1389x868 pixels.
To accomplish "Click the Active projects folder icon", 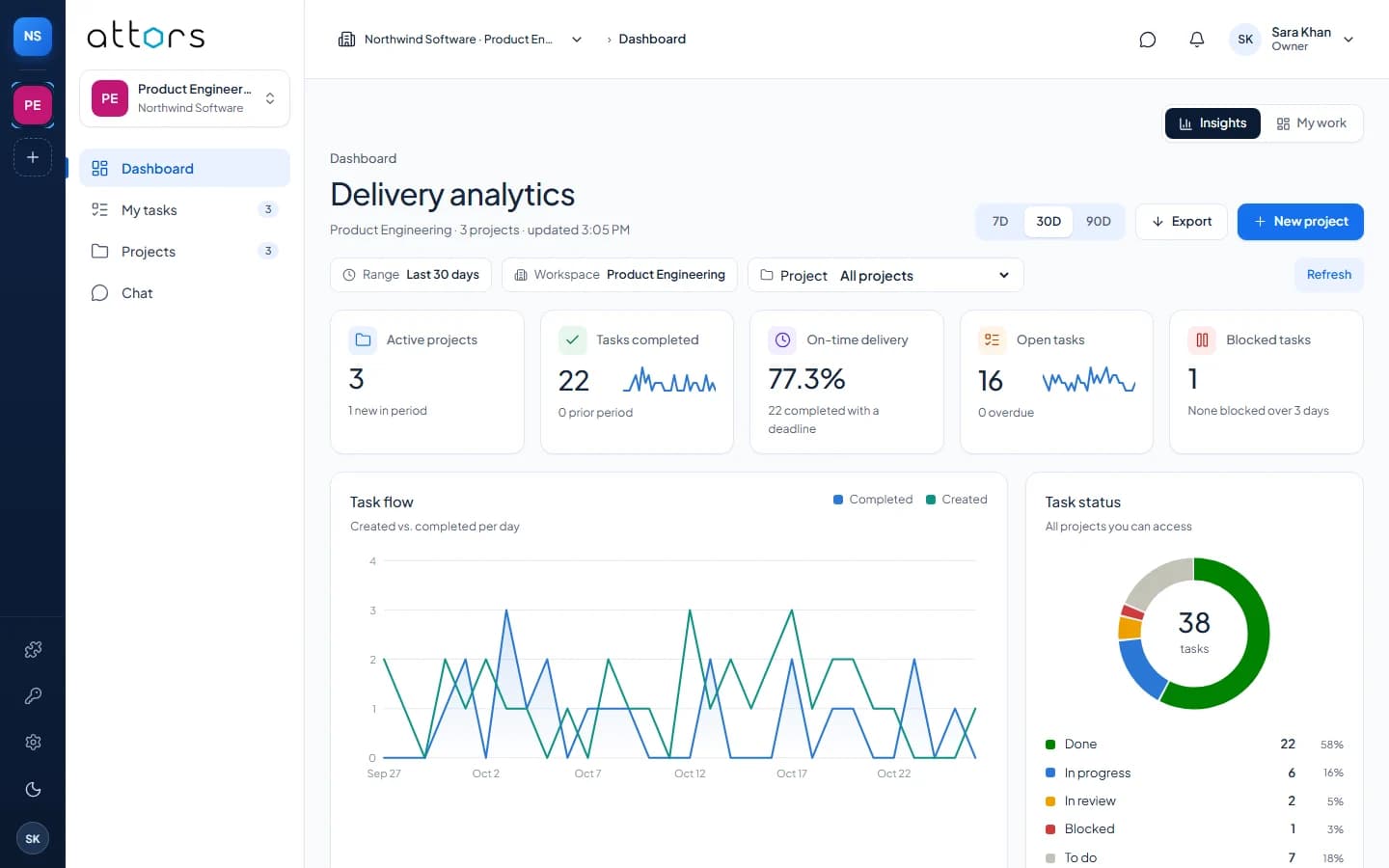I will point(363,339).
